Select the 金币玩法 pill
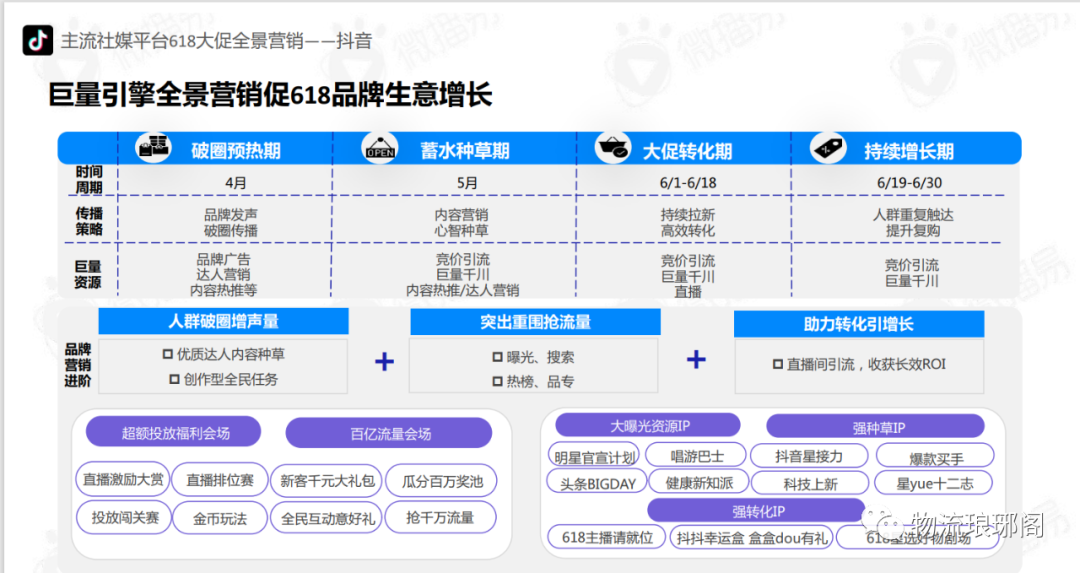Screen dimensions: 1080x573 [x=220, y=518]
